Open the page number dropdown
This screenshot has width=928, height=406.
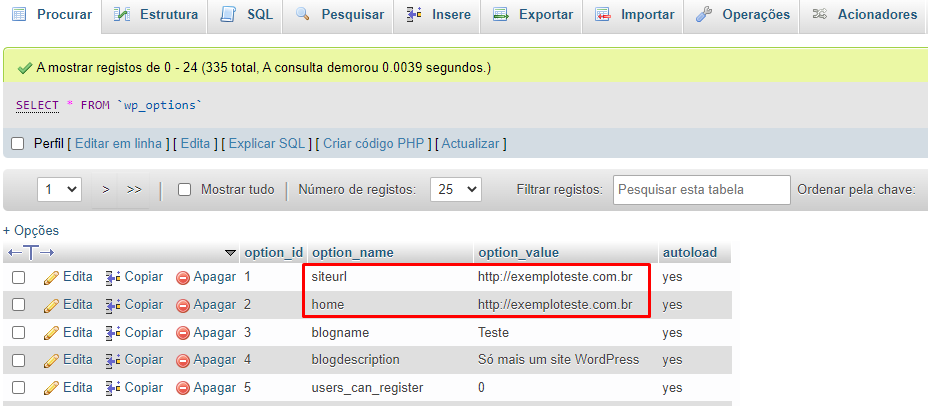pos(60,189)
